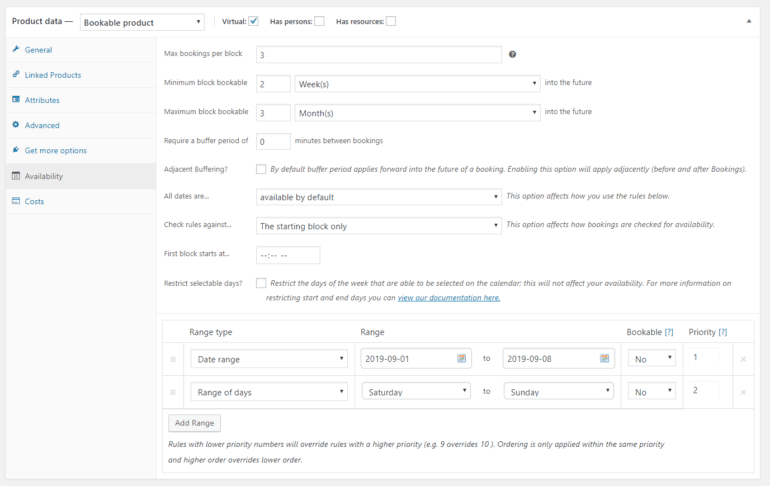
Task: Open the 'available by default' dropdown
Action: click(x=379, y=197)
